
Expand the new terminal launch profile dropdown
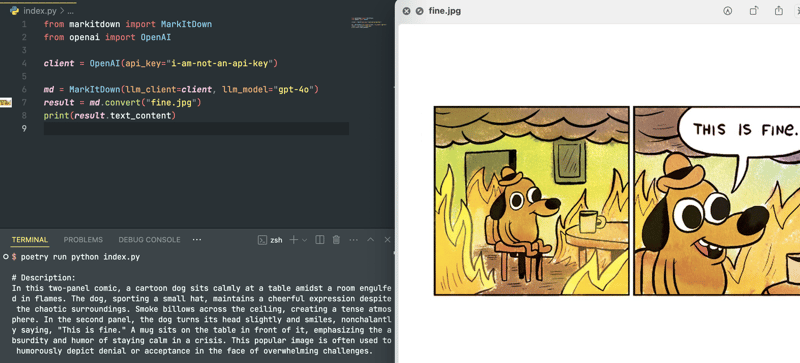(305, 240)
